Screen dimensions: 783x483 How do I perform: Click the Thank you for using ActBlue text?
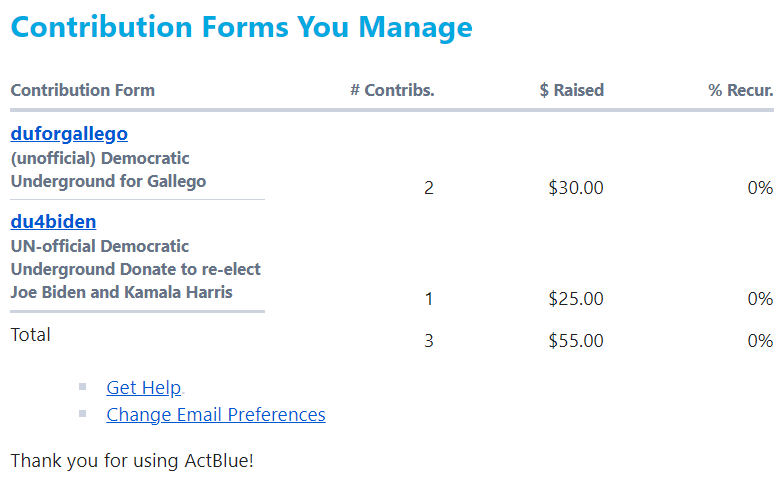pos(132,461)
